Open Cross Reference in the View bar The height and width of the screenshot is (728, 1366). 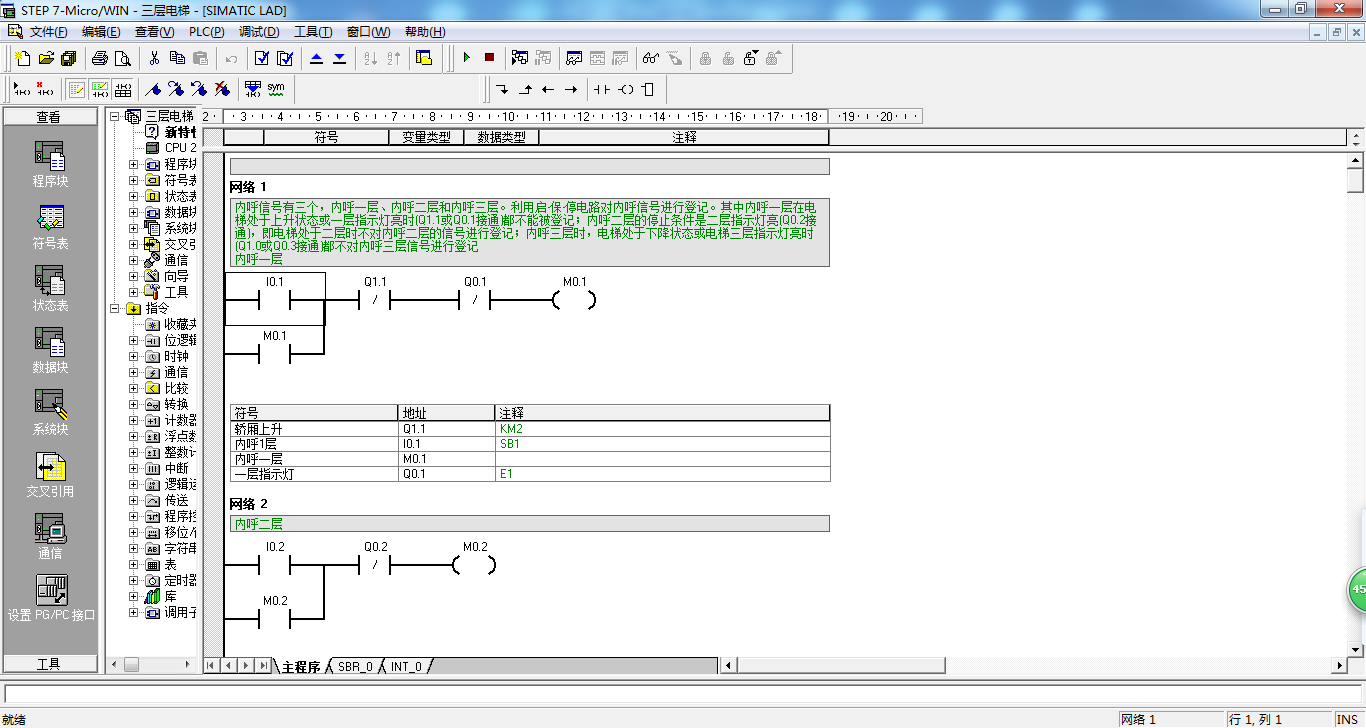coord(50,475)
